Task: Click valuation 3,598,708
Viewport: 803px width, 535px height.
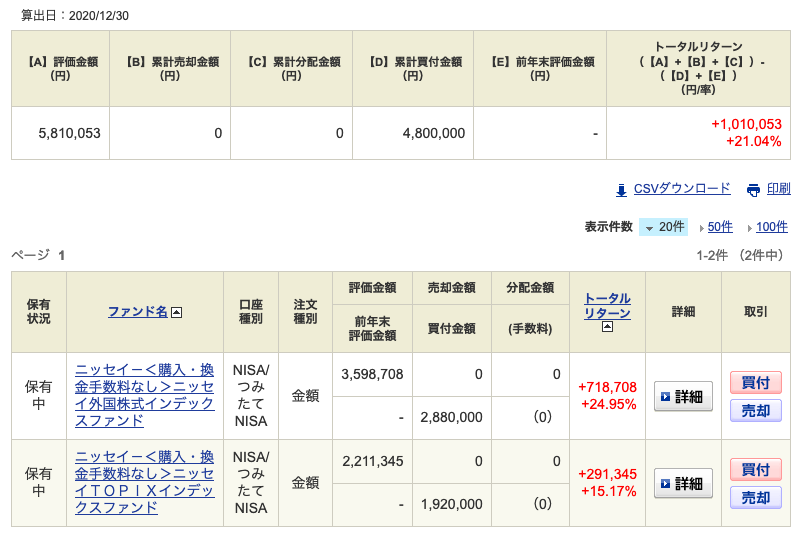Action: 372,374
